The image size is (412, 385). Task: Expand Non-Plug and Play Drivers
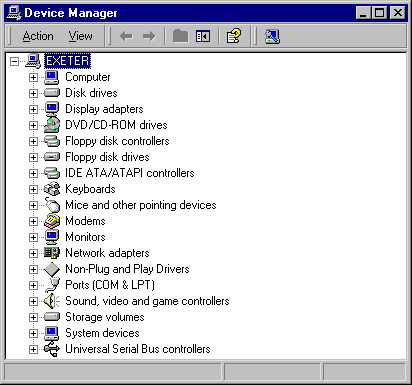click(x=33, y=269)
